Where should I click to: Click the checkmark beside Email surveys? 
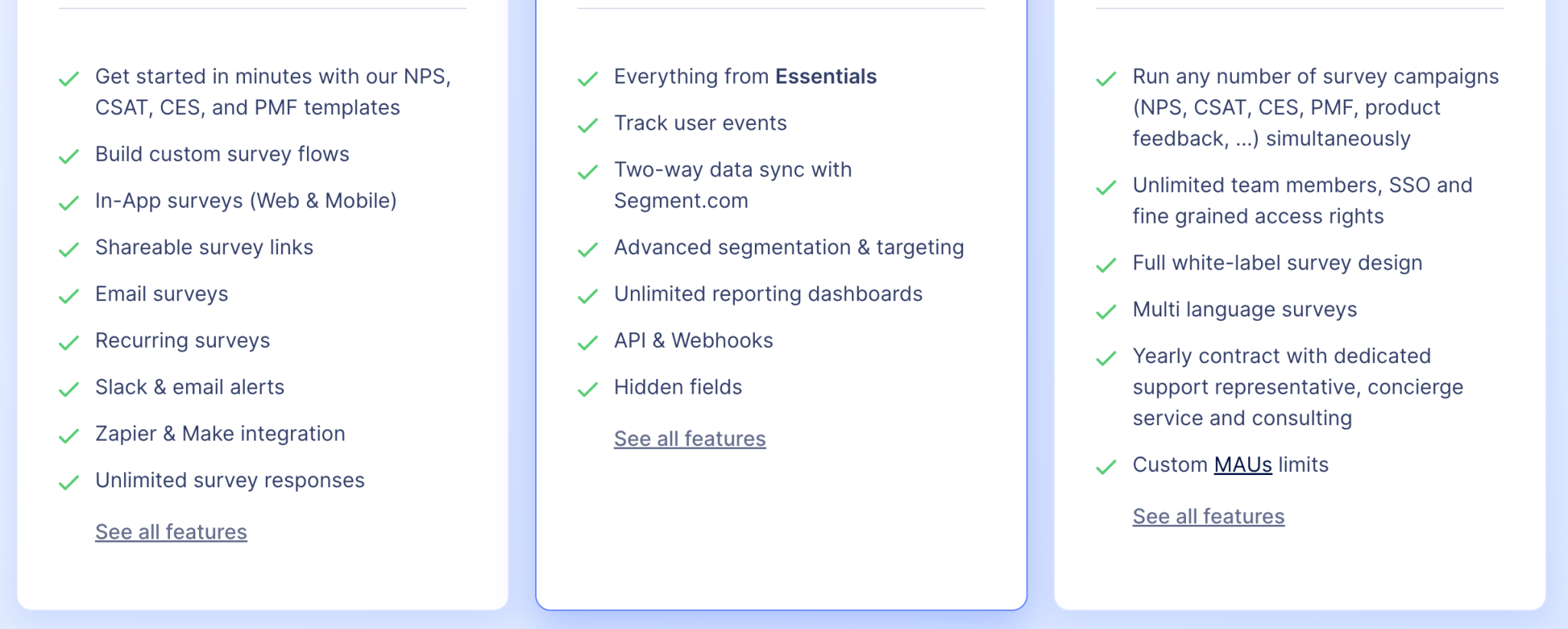(70, 295)
